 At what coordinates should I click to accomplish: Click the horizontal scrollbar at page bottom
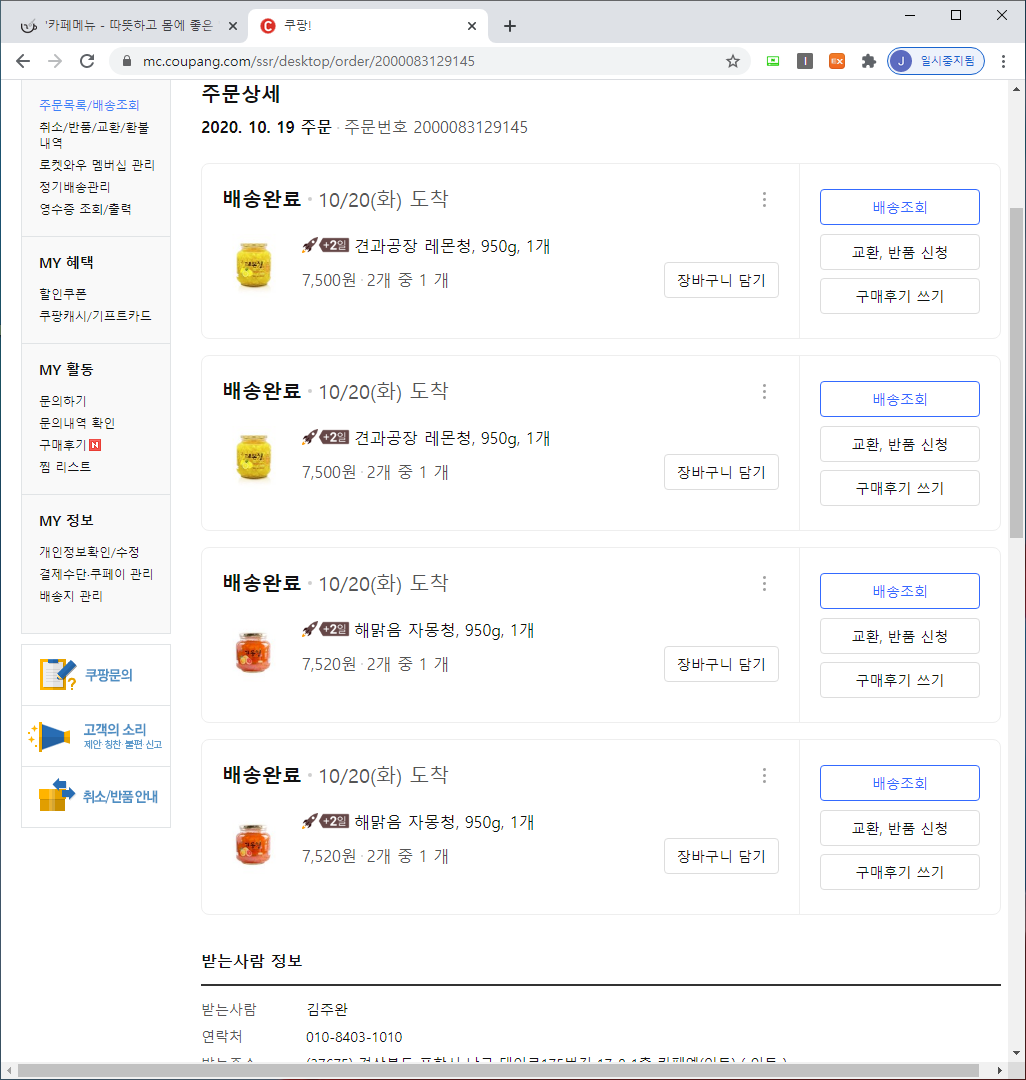click(x=498, y=1070)
